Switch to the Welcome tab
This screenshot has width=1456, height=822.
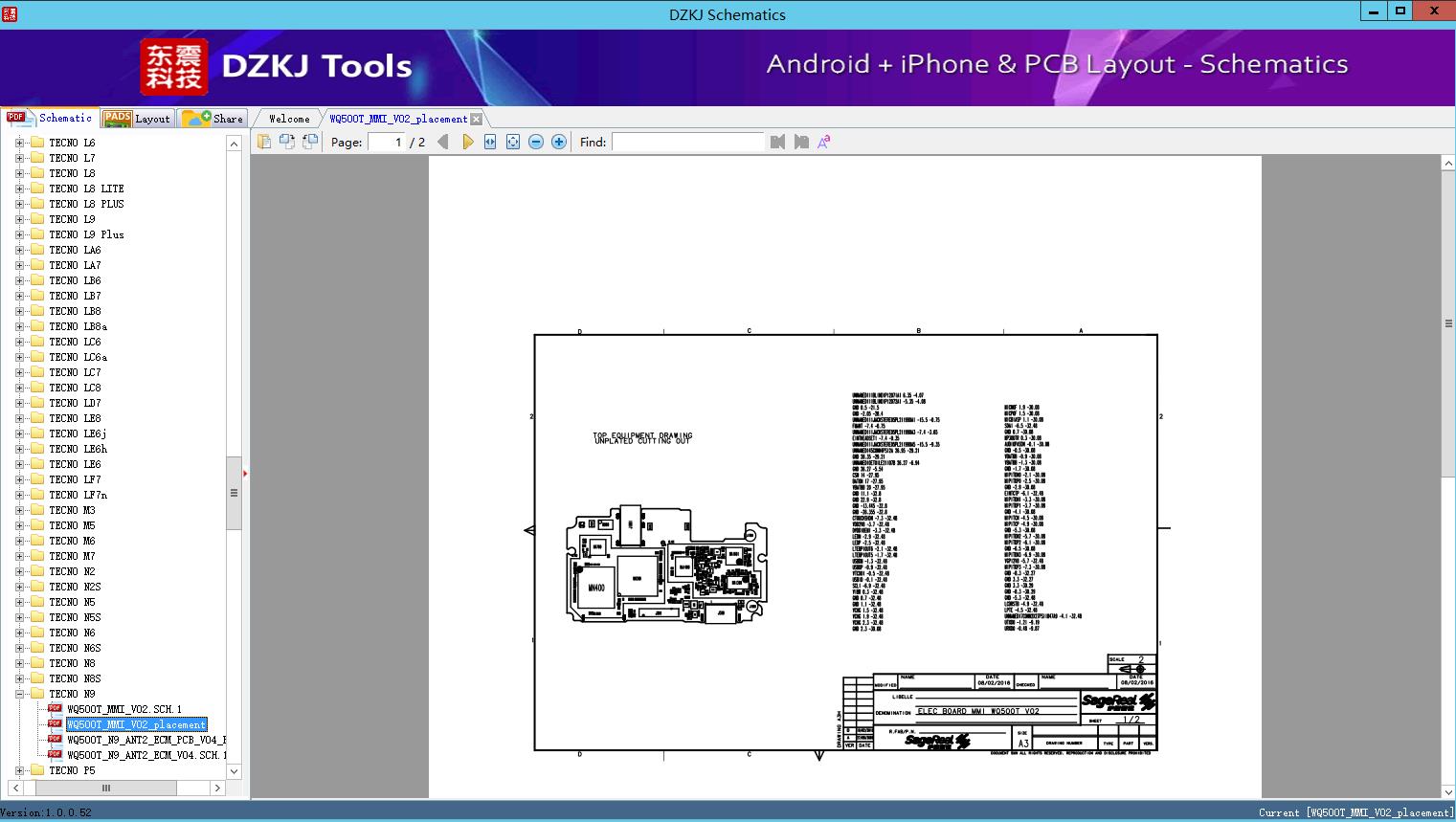[x=289, y=119]
